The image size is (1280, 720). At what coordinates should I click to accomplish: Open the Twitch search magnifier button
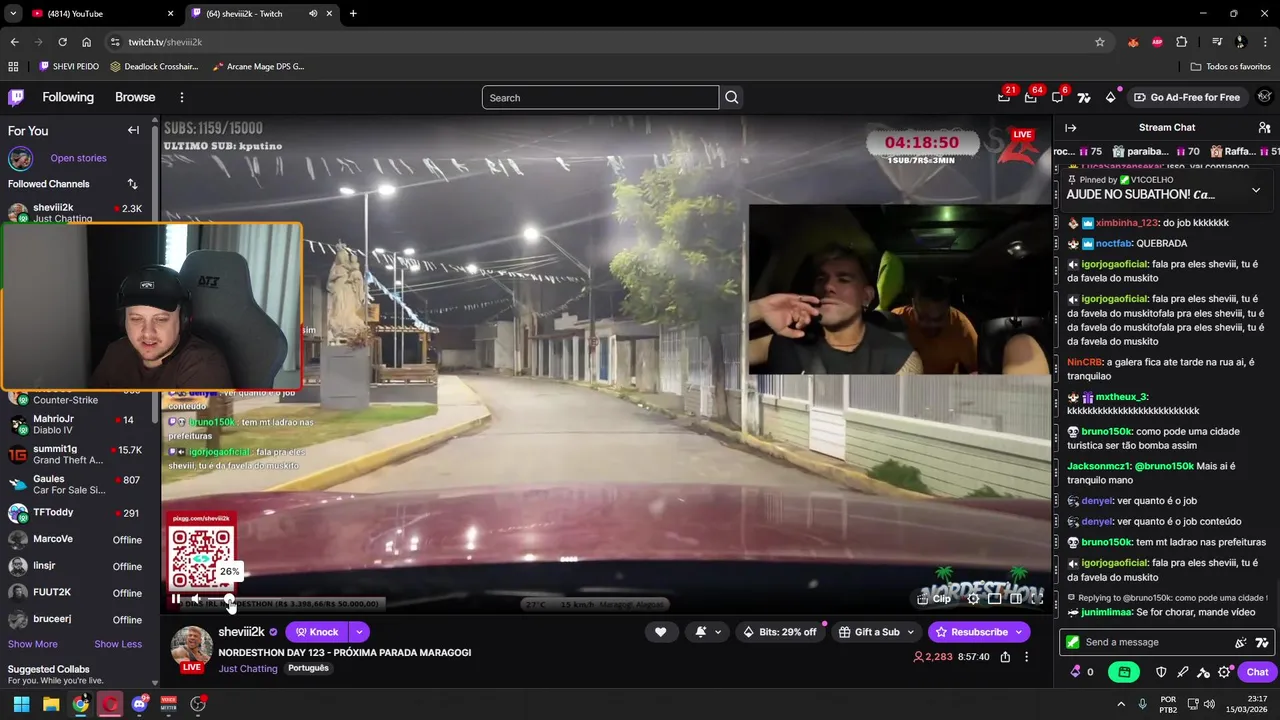[x=732, y=97]
